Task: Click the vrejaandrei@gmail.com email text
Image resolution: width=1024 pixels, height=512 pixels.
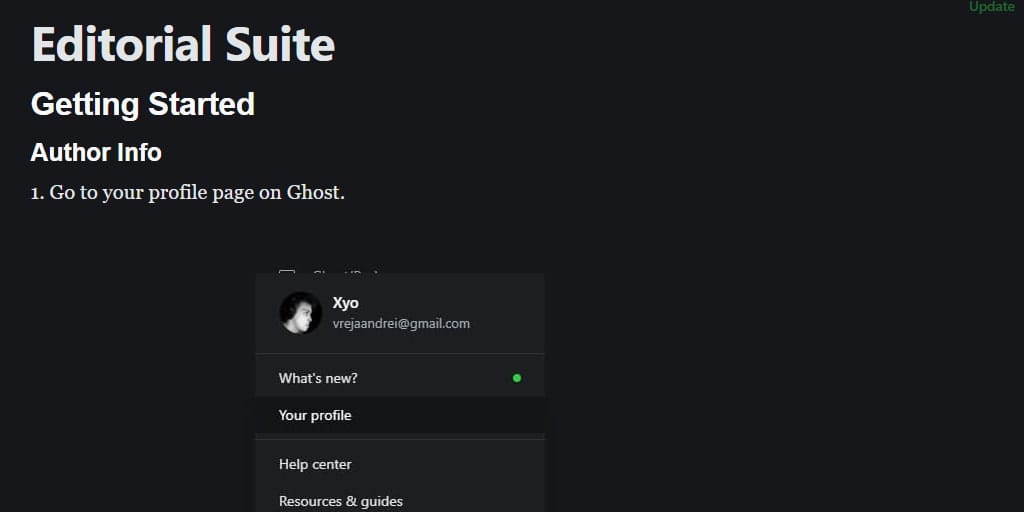Action: pyautogui.click(x=401, y=323)
